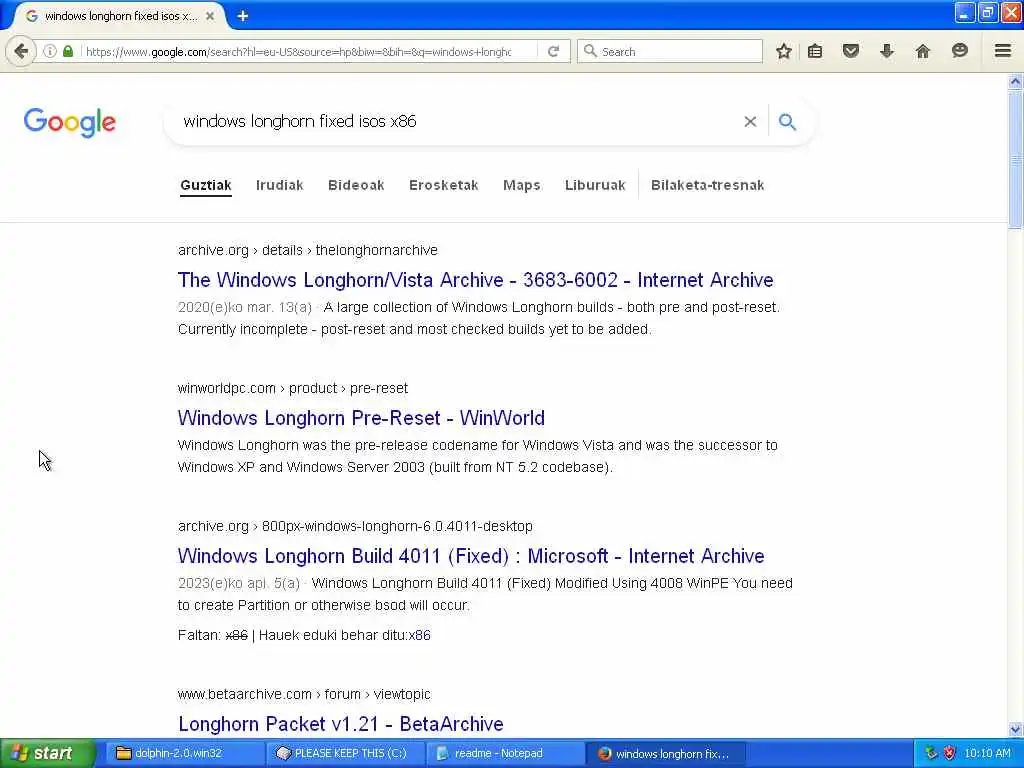
Task: Click the x86 must-include link
Action: pyautogui.click(x=419, y=635)
